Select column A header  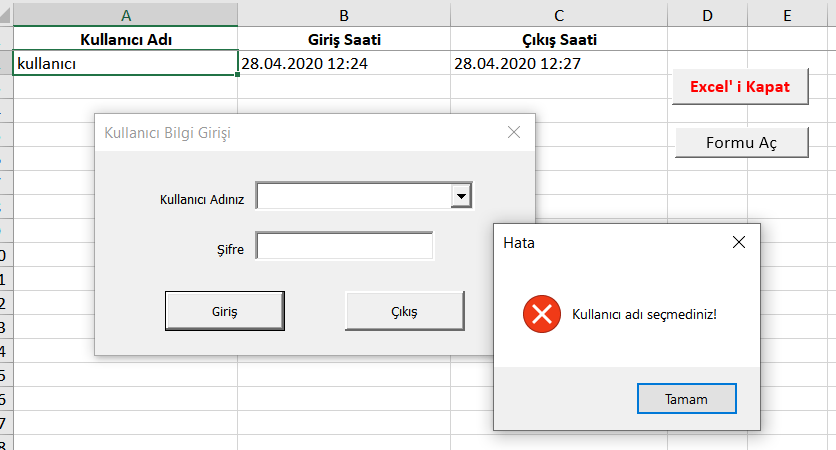125,14
